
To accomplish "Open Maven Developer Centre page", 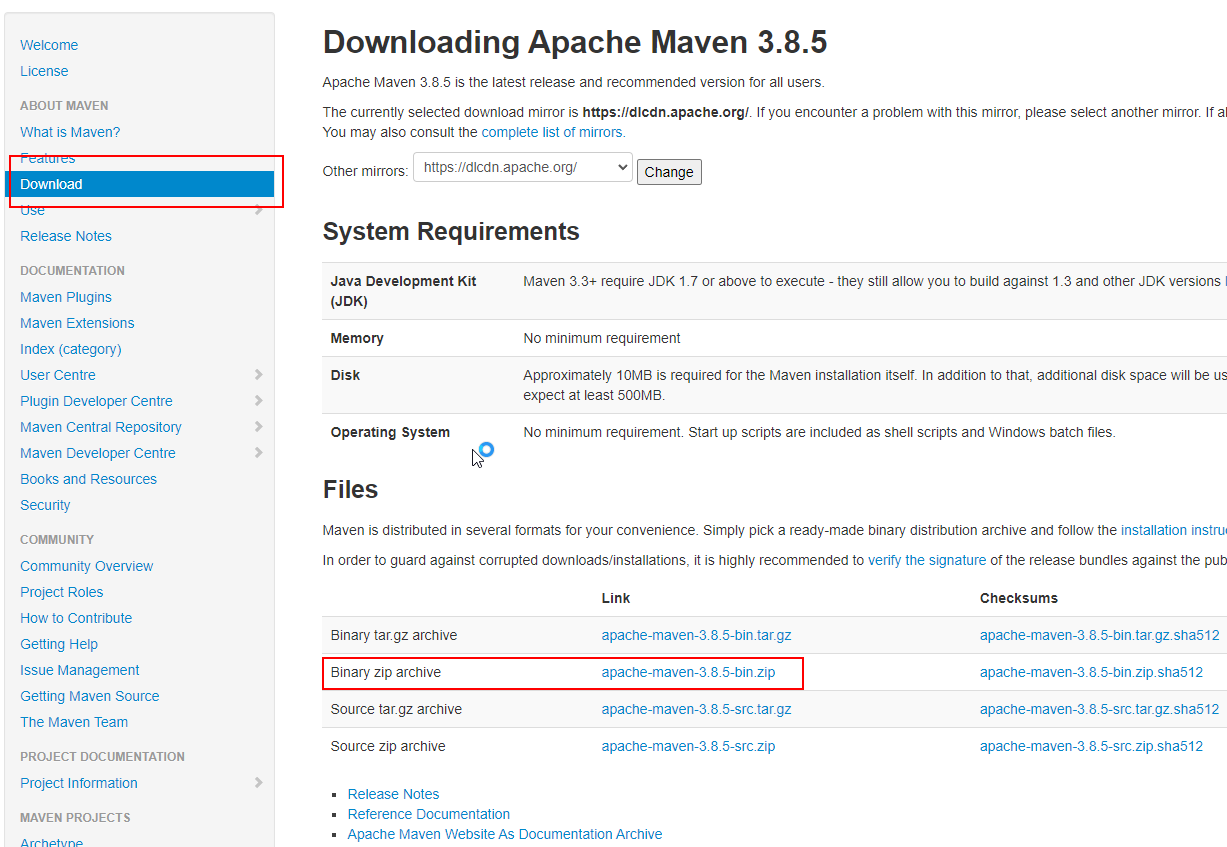I will click(x=98, y=453).
